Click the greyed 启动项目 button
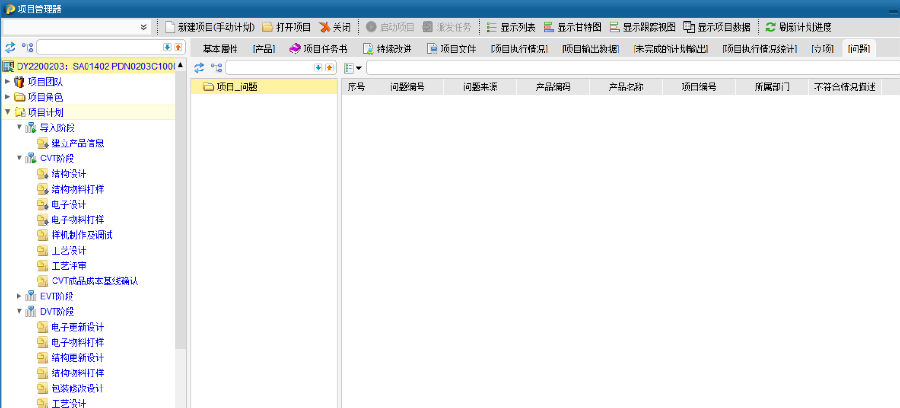This screenshot has width=900, height=408. tap(390, 27)
